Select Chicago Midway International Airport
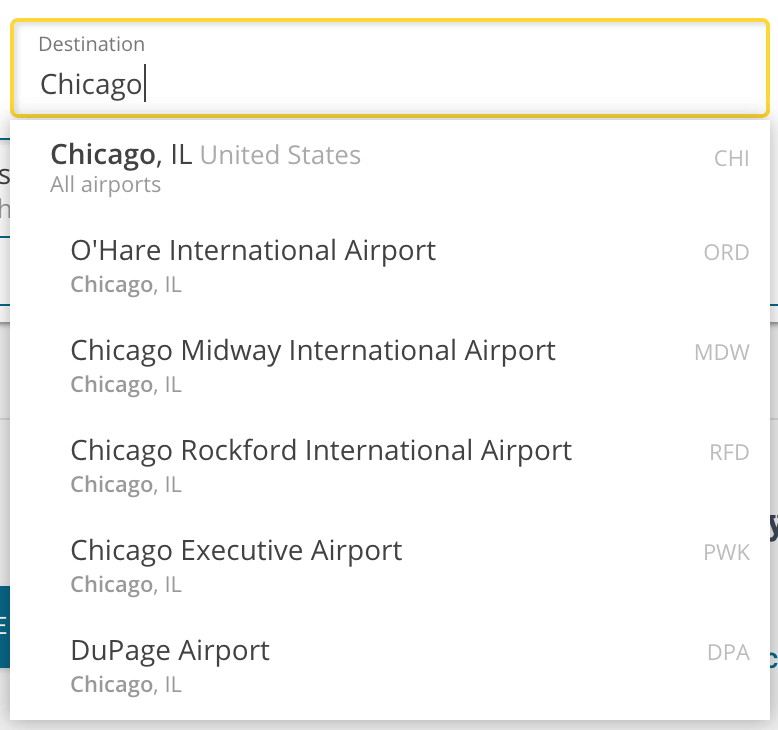The height and width of the screenshot is (730, 778). (x=313, y=350)
